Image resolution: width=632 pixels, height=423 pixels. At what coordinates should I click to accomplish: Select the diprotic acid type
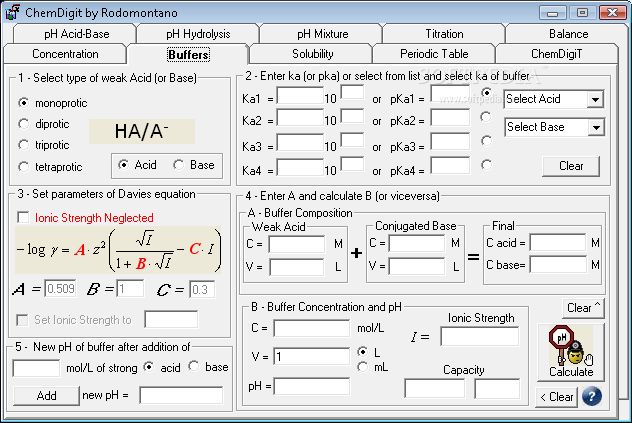(24, 124)
